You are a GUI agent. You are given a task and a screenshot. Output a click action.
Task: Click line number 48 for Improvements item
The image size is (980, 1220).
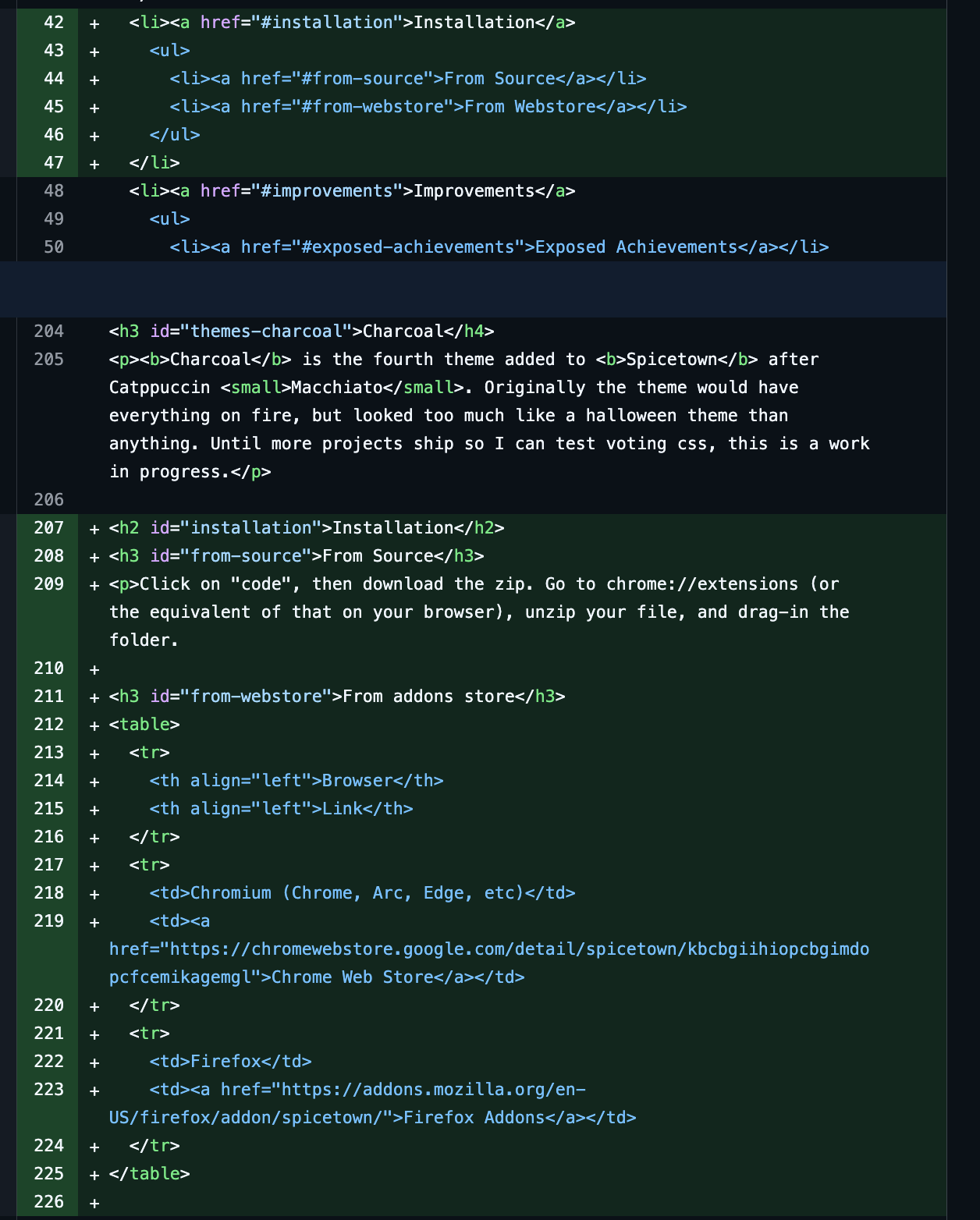(x=54, y=191)
